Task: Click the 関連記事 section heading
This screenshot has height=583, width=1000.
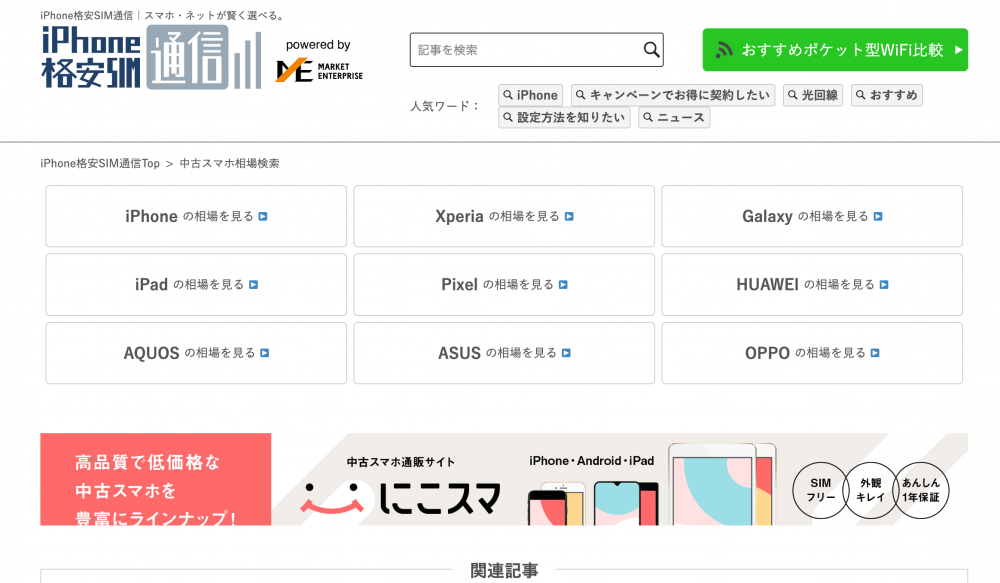Action: 504,570
